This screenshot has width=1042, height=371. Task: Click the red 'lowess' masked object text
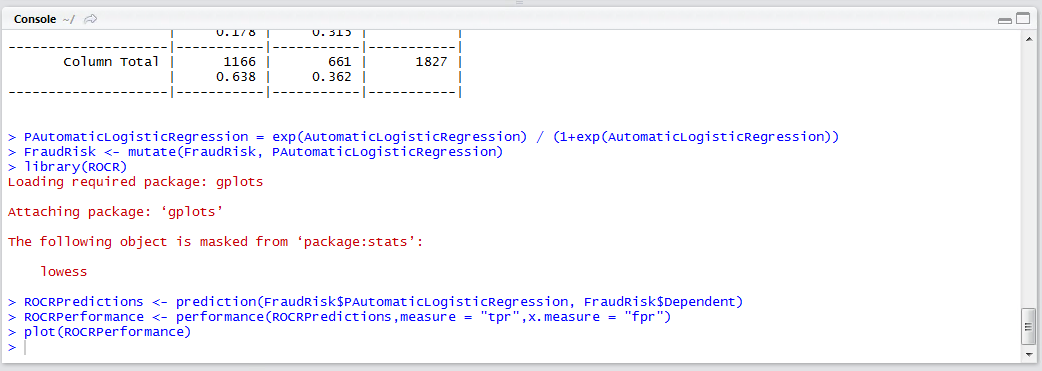64,271
